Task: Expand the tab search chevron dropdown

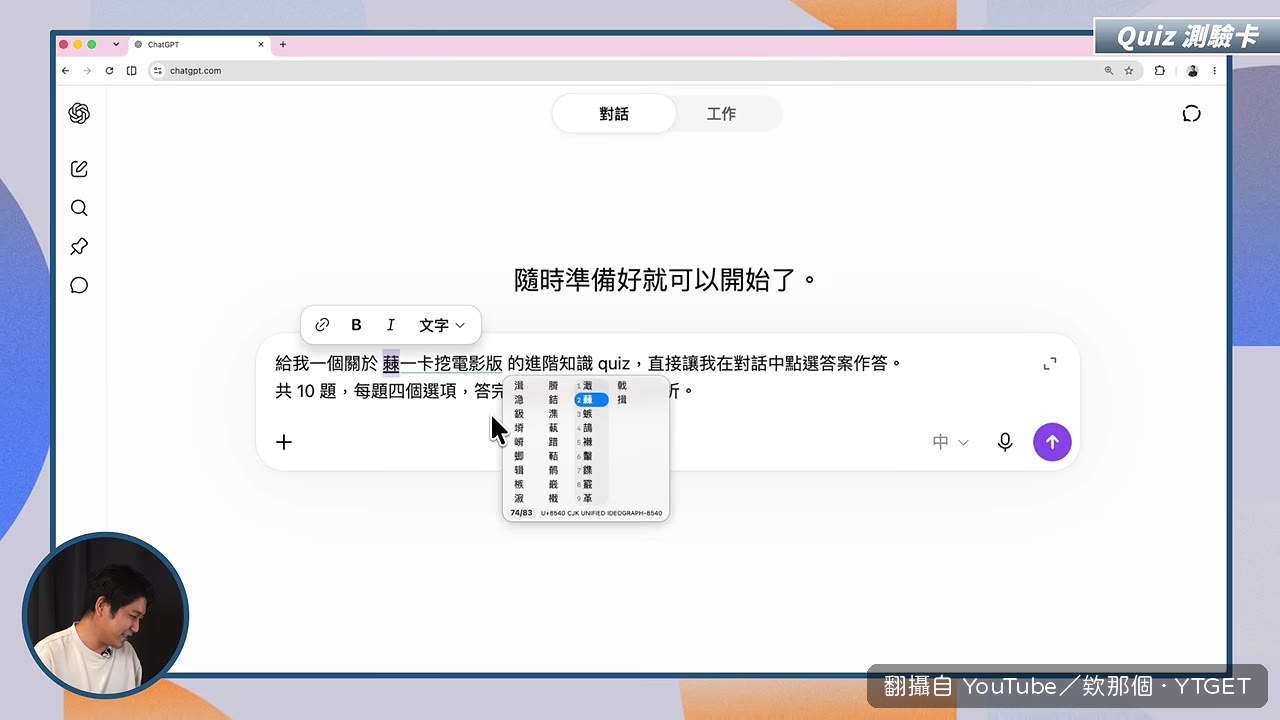Action: pyautogui.click(x=116, y=45)
